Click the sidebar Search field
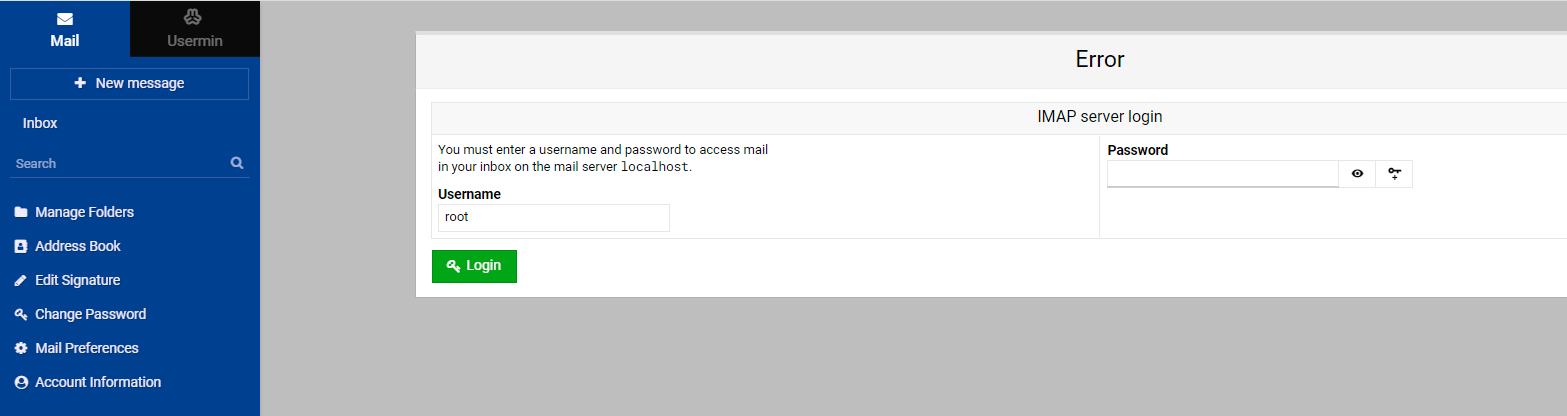The height and width of the screenshot is (416, 1567). coord(118,163)
